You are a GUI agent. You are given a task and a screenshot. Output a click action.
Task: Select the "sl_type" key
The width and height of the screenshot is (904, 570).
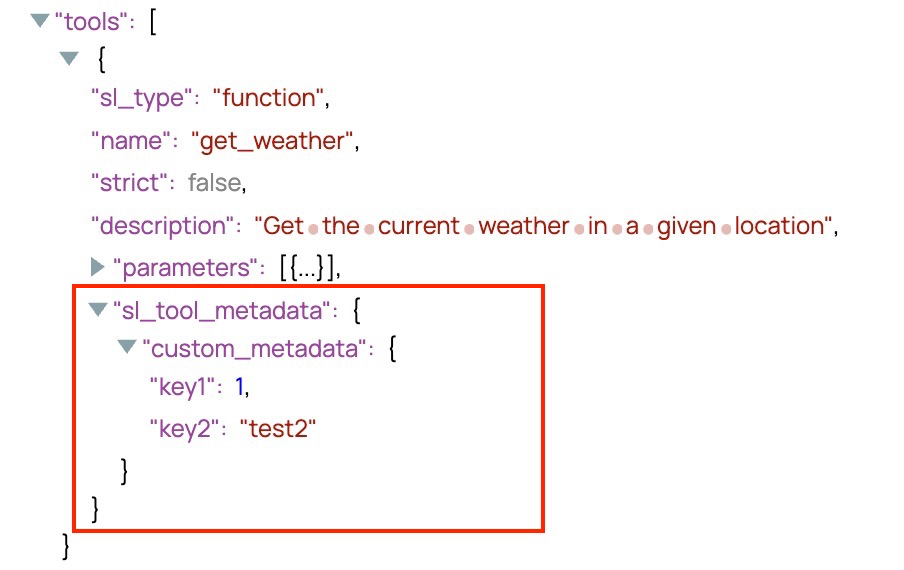tap(140, 99)
